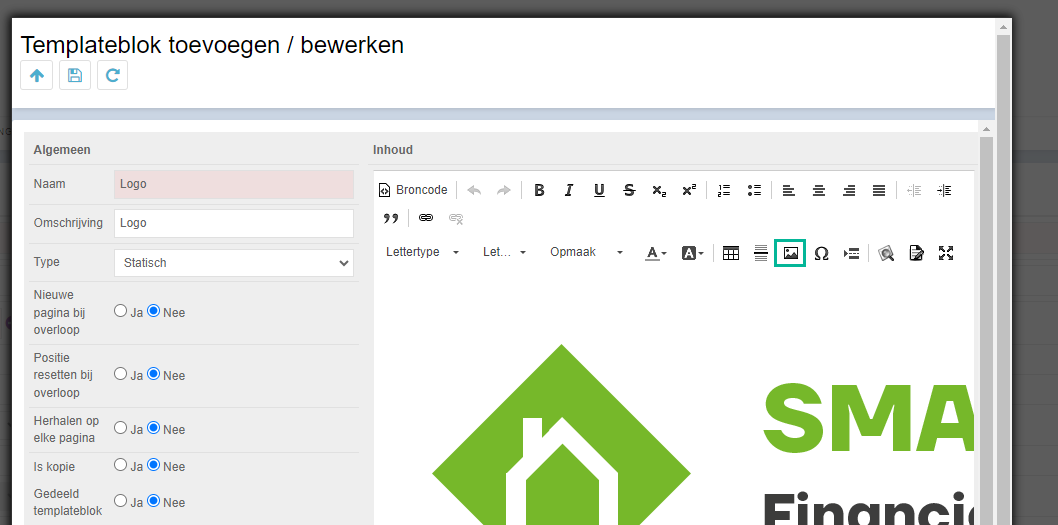
Task: Align text right
Action: [x=849, y=190]
